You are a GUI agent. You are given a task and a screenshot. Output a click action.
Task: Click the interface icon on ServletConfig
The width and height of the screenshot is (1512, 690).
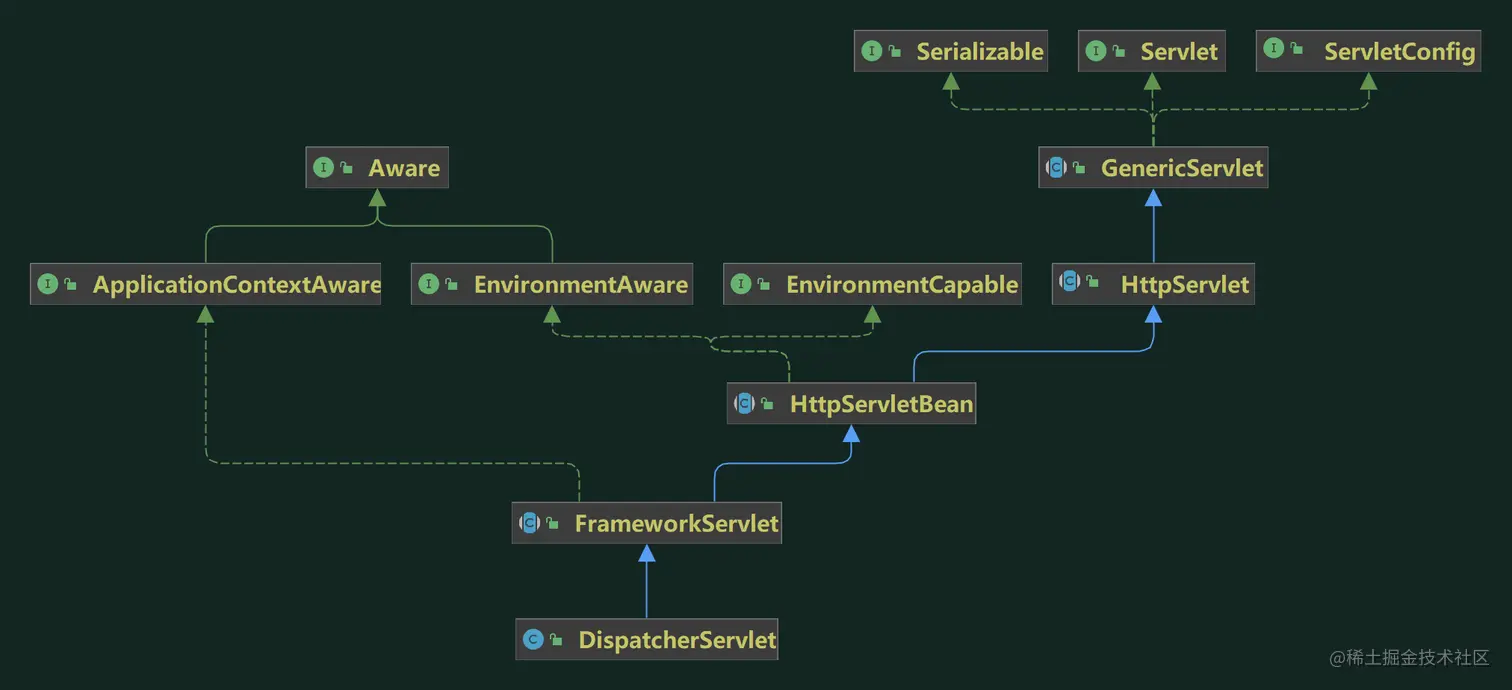click(x=1273, y=48)
